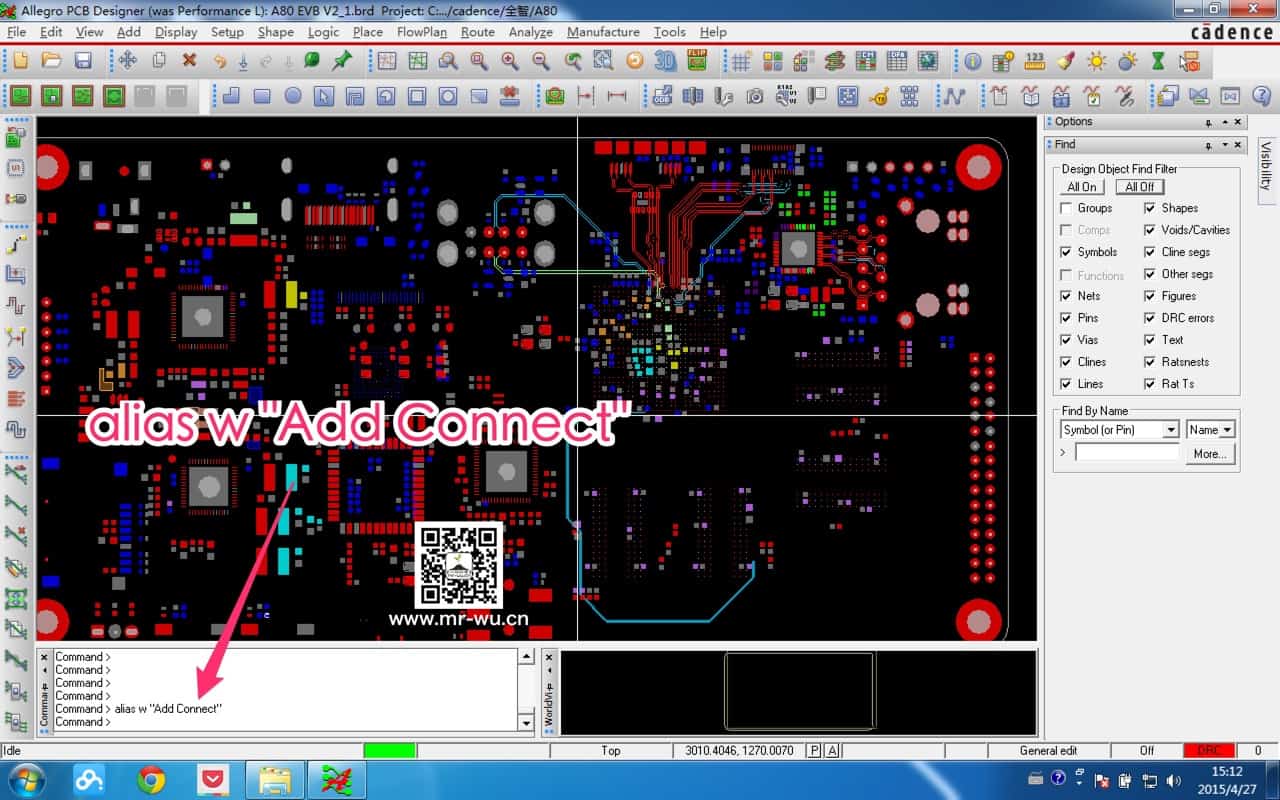Click the Save file toolbar icon

coord(83,61)
